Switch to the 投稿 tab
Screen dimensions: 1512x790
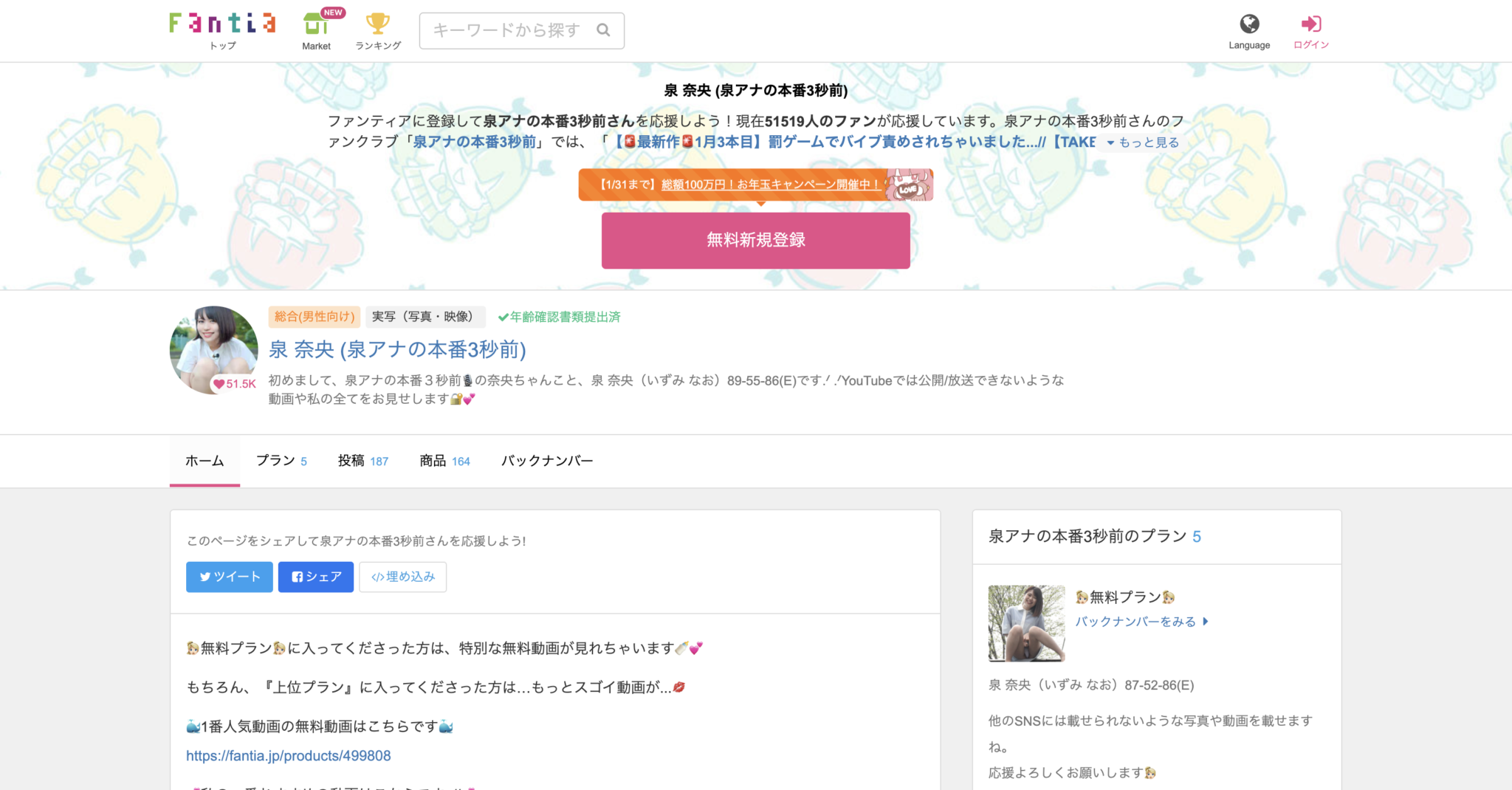362,461
